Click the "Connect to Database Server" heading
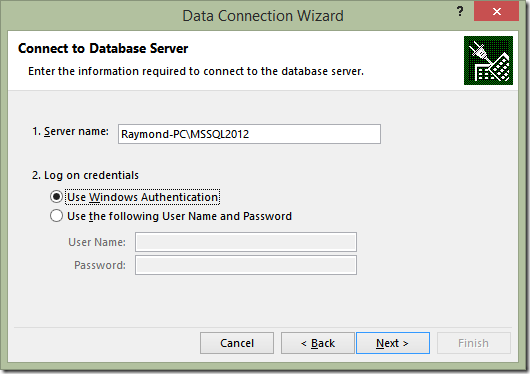The width and height of the screenshot is (530, 374). click(x=103, y=48)
